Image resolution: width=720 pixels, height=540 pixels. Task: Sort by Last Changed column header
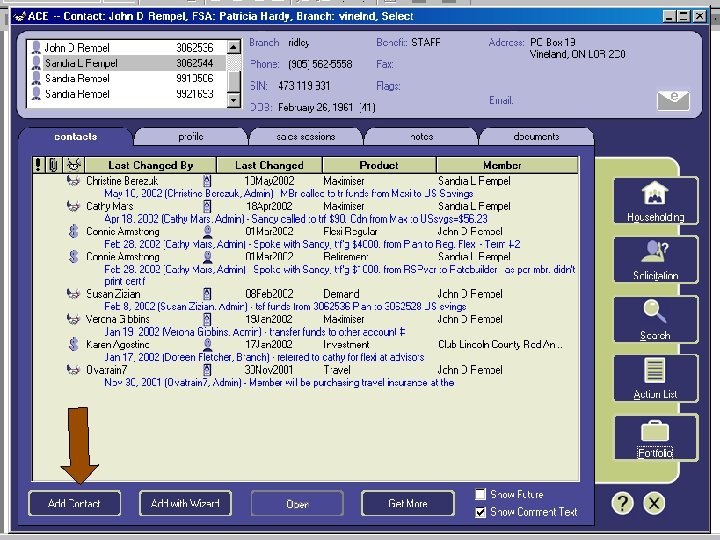269,165
